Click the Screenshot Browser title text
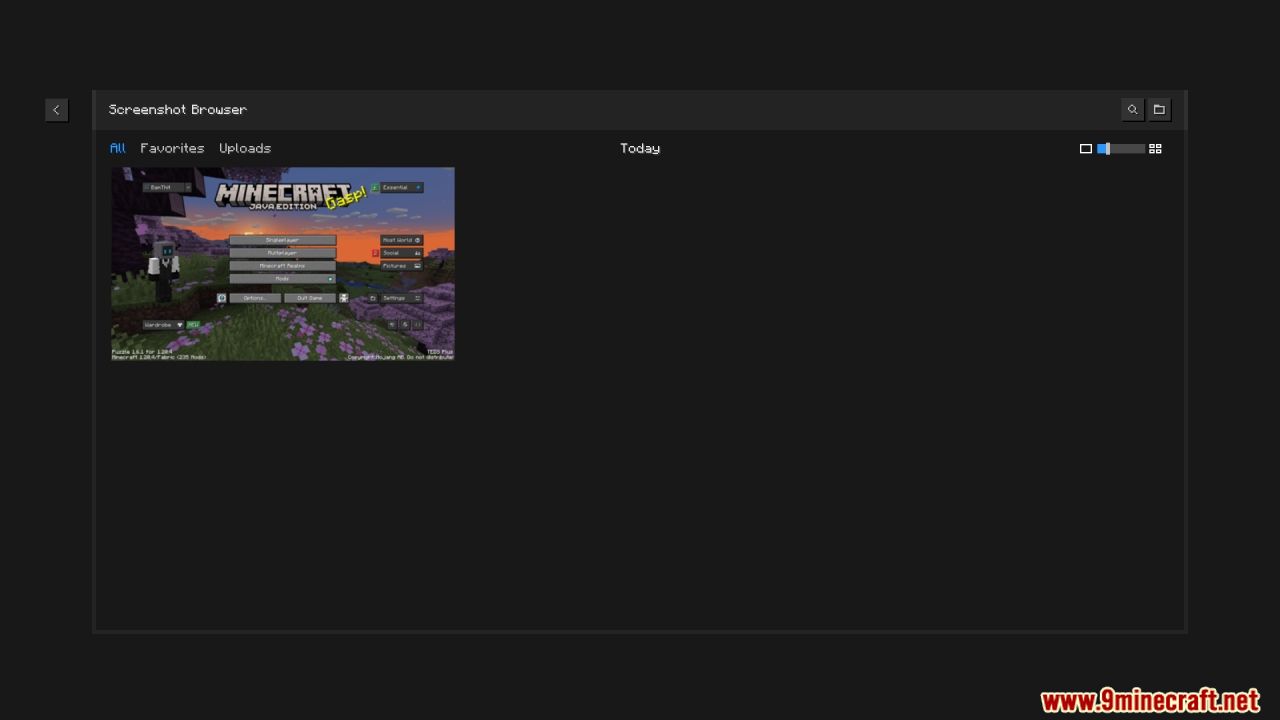Screen dimensions: 1280x720 [178, 110]
